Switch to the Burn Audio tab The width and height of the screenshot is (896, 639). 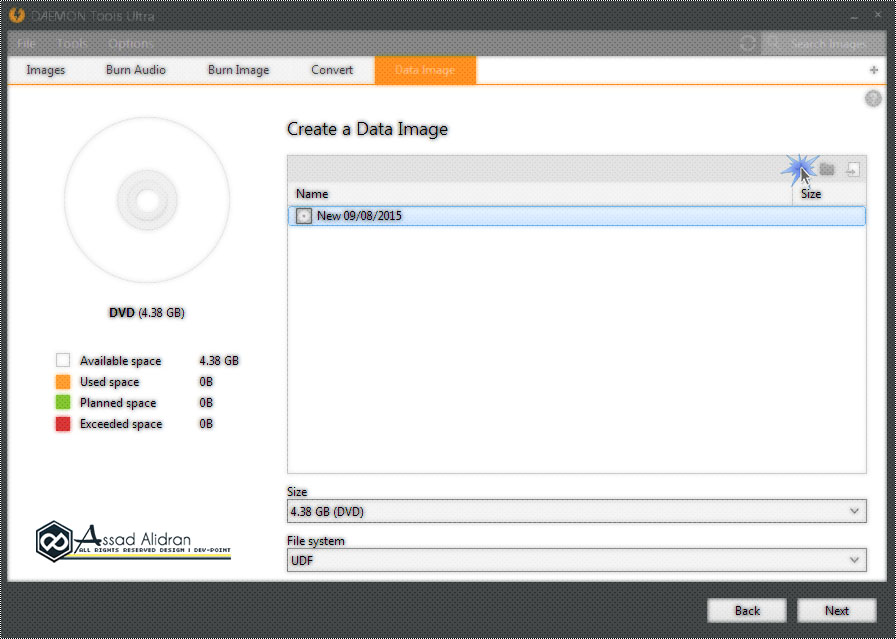[x=135, y=70]
